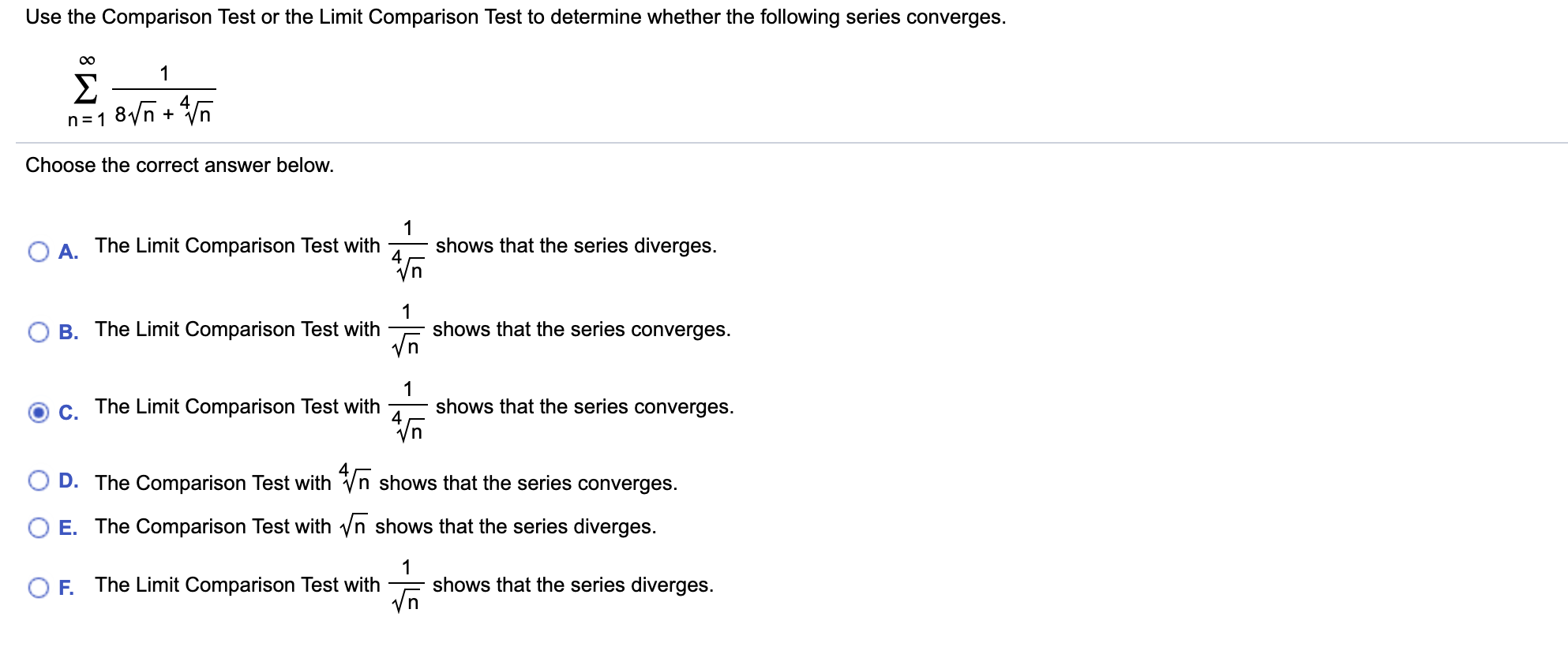Click the fourth root symbol in option D

click(x=354, y=480)
